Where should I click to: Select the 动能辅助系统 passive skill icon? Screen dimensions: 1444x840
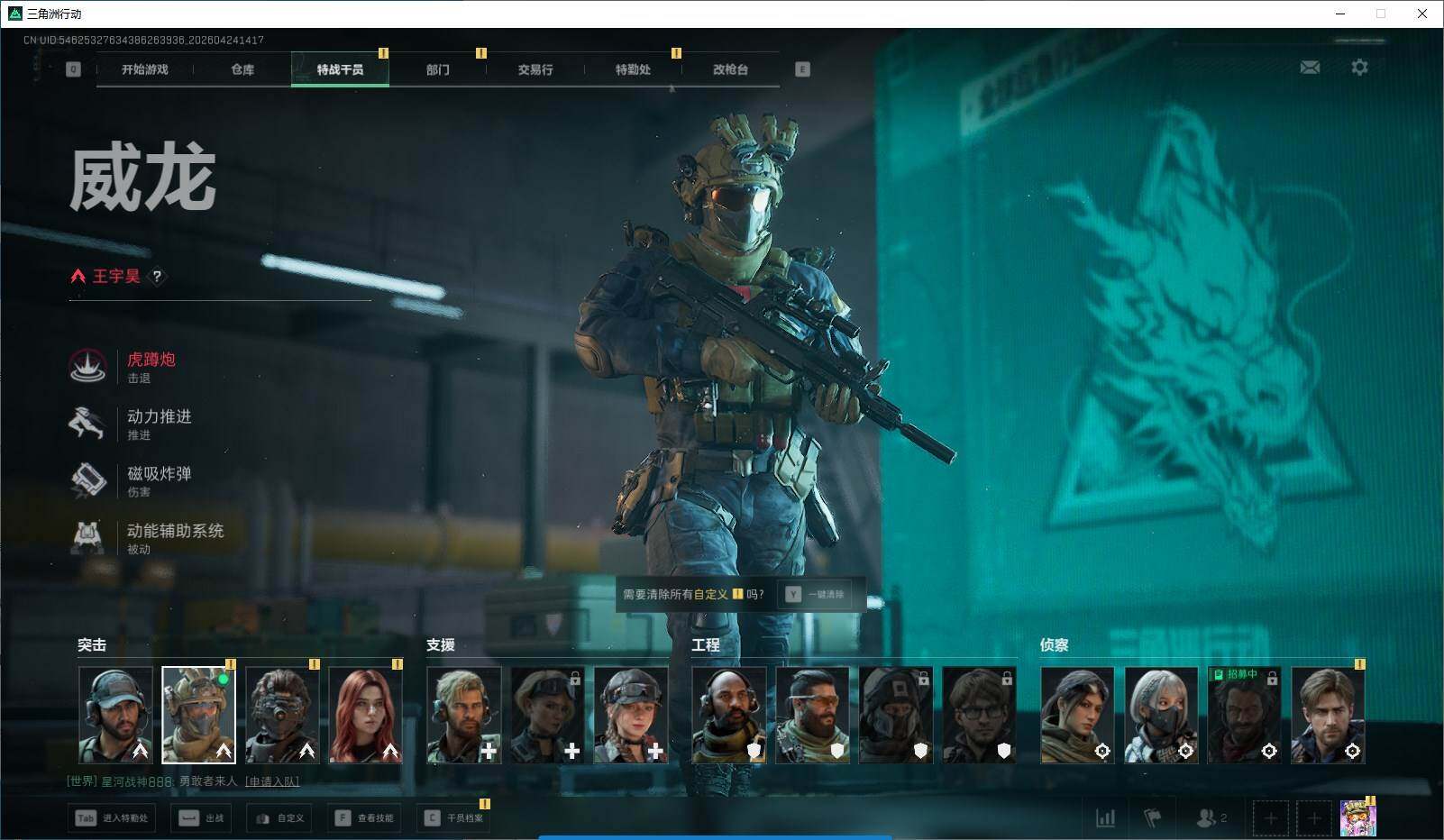pyautogui.click(x=87, y=537)
